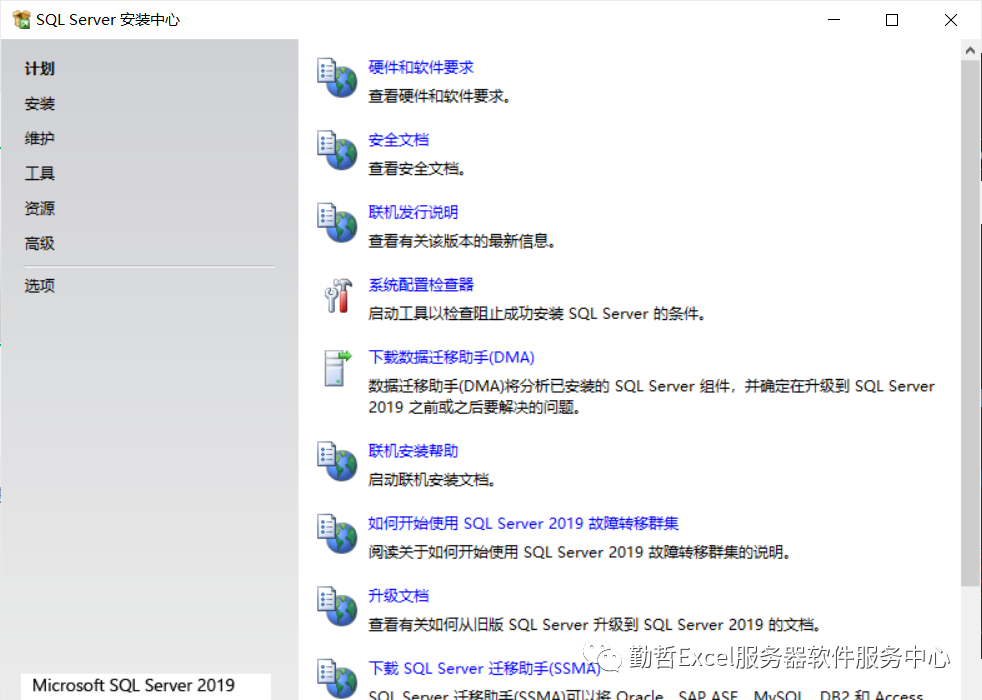982x700 pixels.
Task: Click text 启动工具以检查阻止成功安装 SQL Server 的条件。
Action: pyautogui.click(x=537, y=314)
